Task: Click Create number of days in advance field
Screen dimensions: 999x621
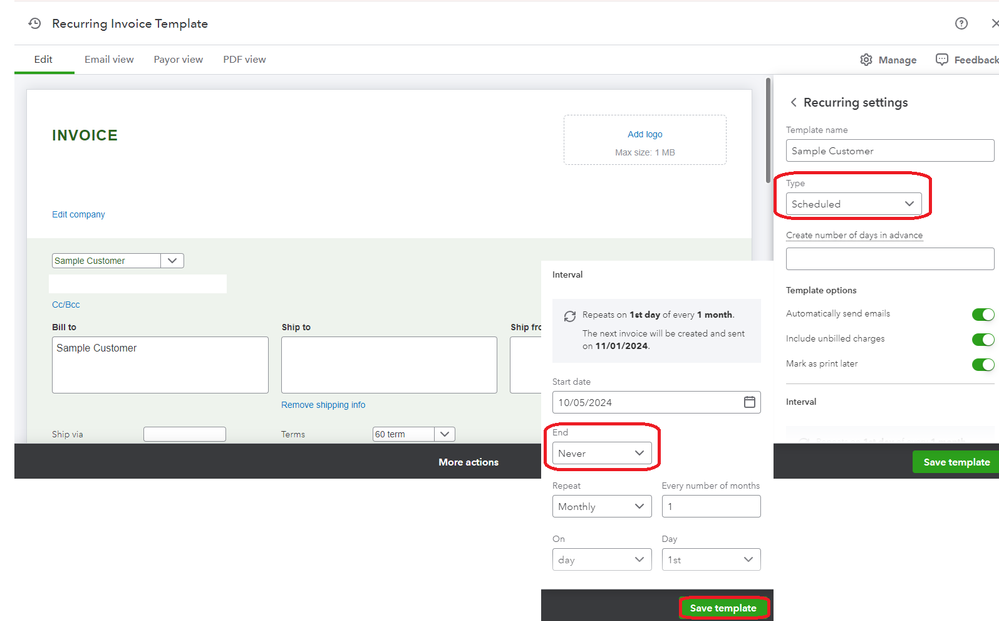Action: (x=889, y=259)
